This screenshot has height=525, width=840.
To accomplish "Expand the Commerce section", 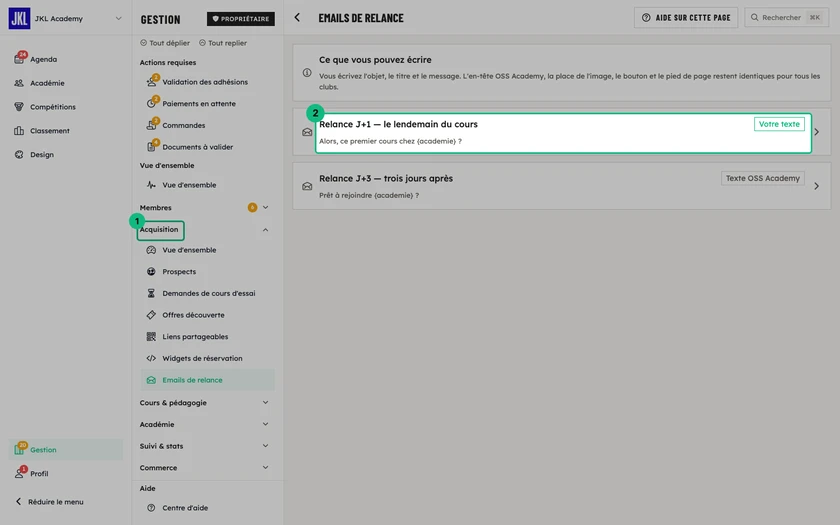I will click(265, 468).
